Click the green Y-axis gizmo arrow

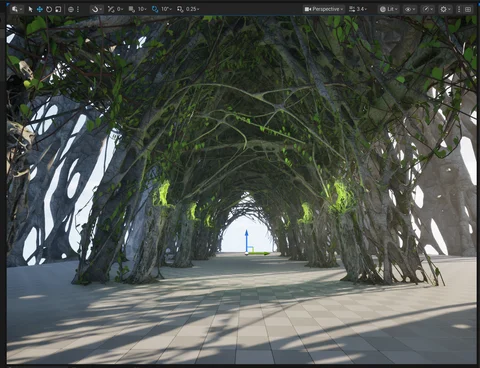tap(259, 254)
